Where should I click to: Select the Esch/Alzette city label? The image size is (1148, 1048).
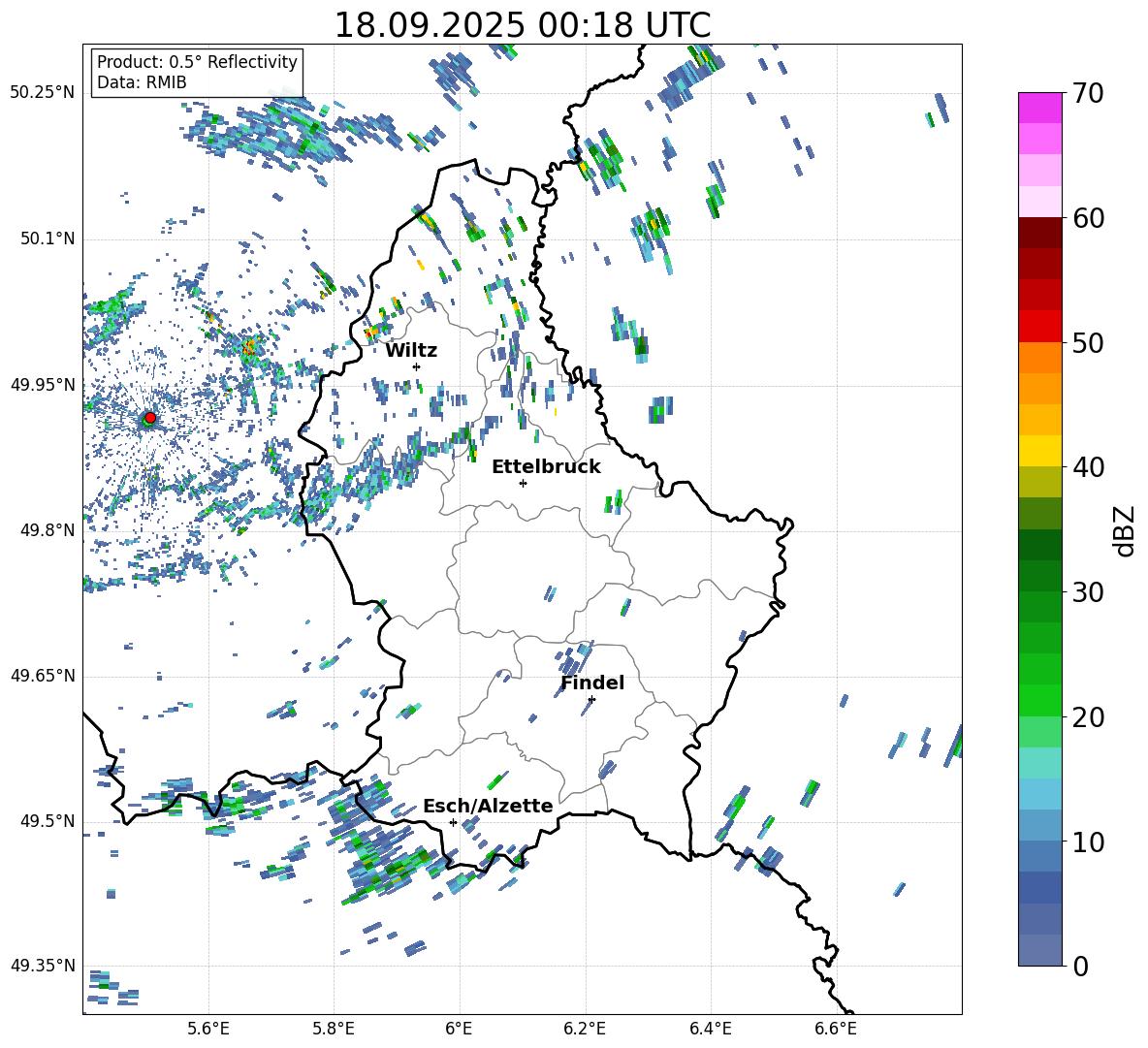(488, 806)
